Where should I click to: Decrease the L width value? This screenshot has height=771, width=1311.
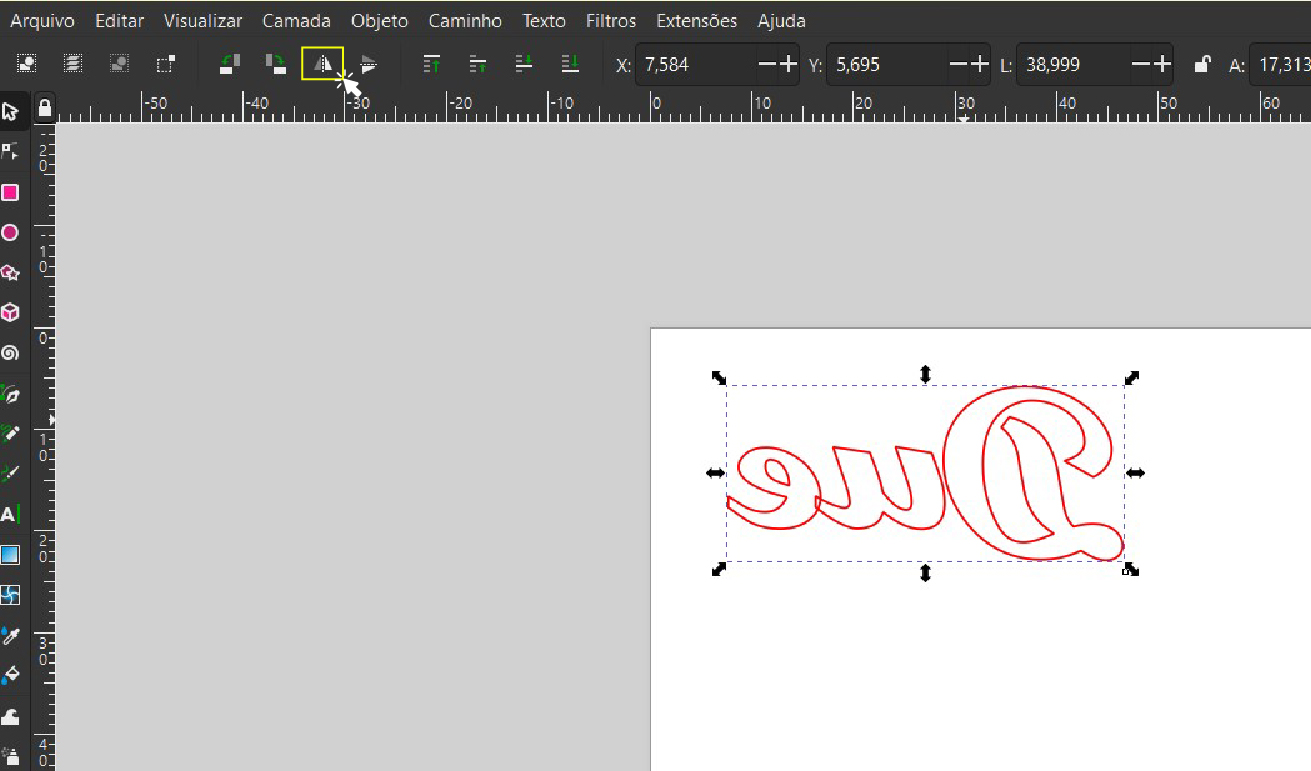tap(1140, 65)
